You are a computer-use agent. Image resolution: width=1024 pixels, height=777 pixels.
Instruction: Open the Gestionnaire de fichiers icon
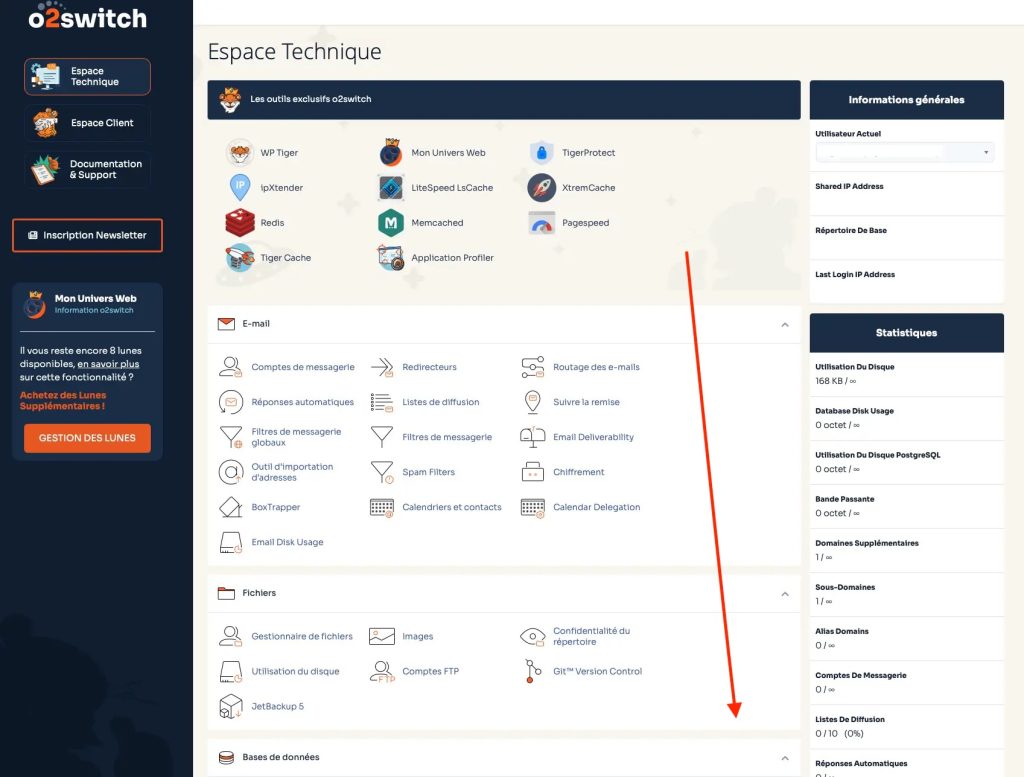[231, 637]
